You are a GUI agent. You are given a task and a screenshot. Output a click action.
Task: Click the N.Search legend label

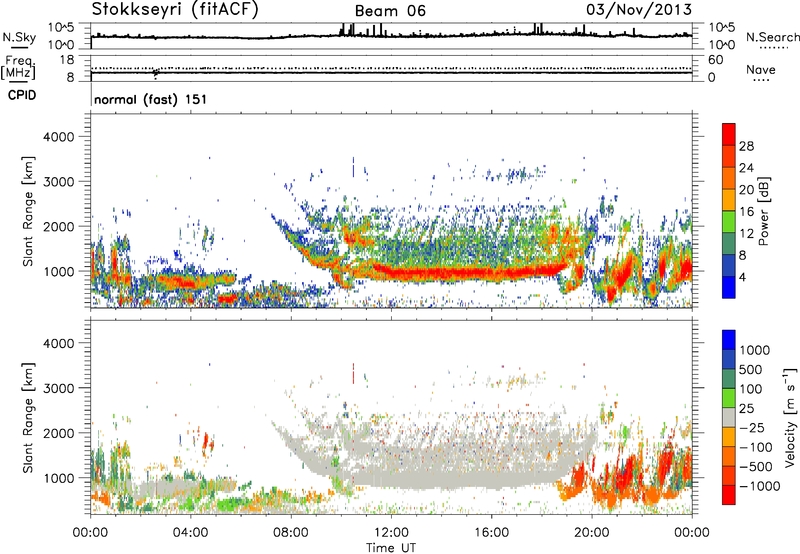(772, 37)
